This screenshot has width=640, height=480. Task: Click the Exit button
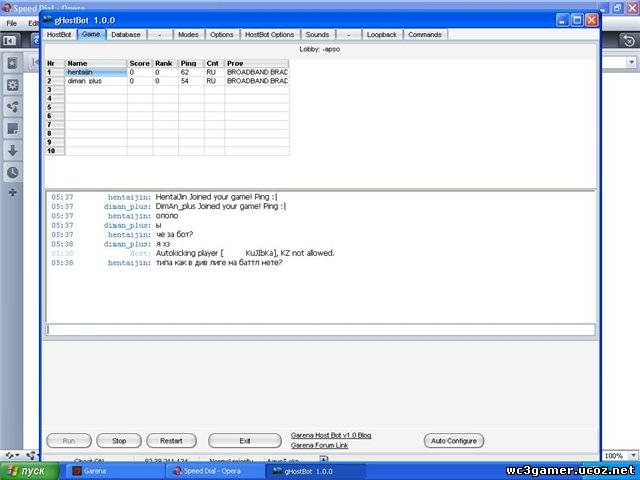pyautogui.click(x=244, y=441)
